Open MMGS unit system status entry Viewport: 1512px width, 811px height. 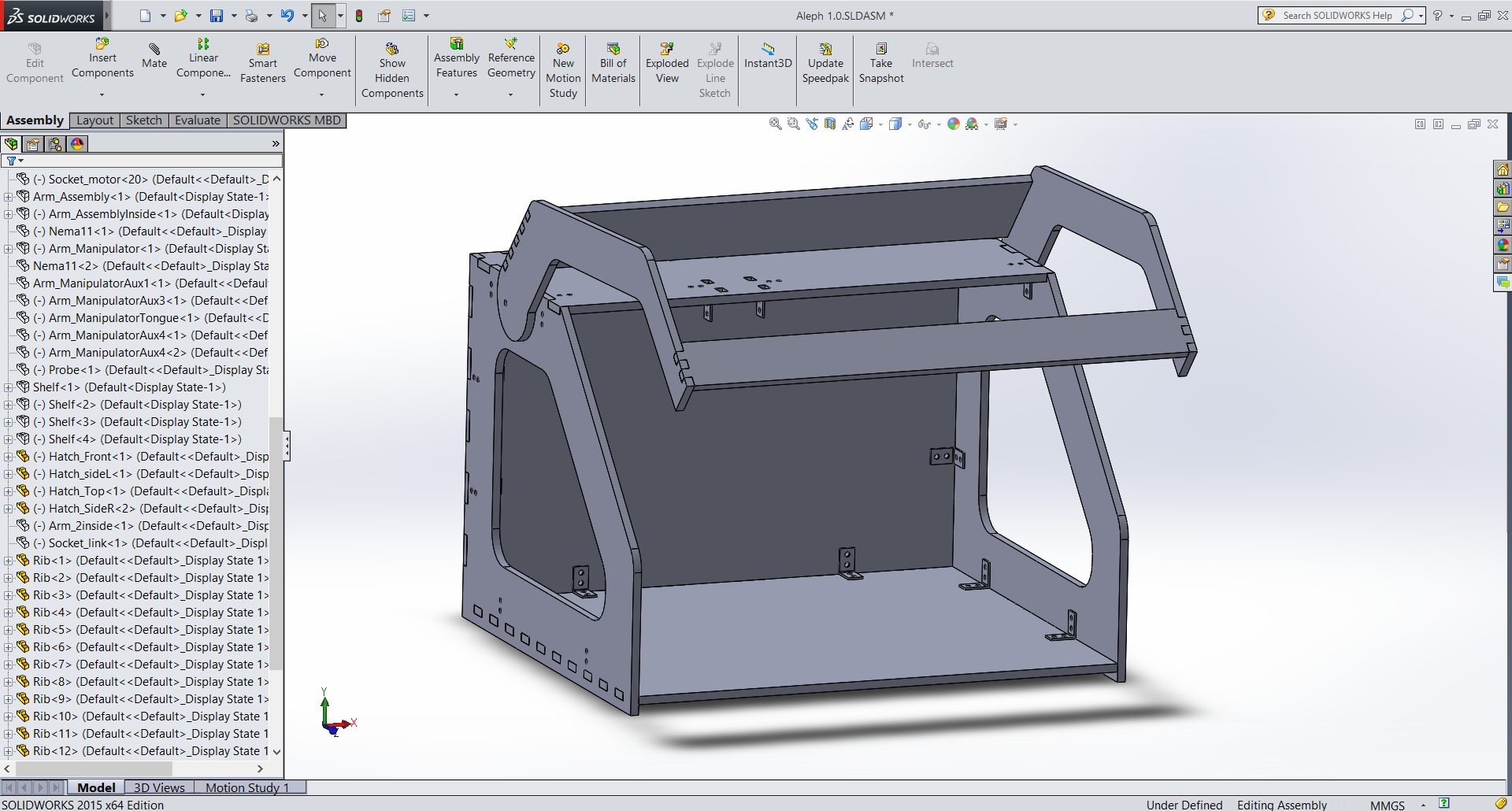click(1387, 805)
